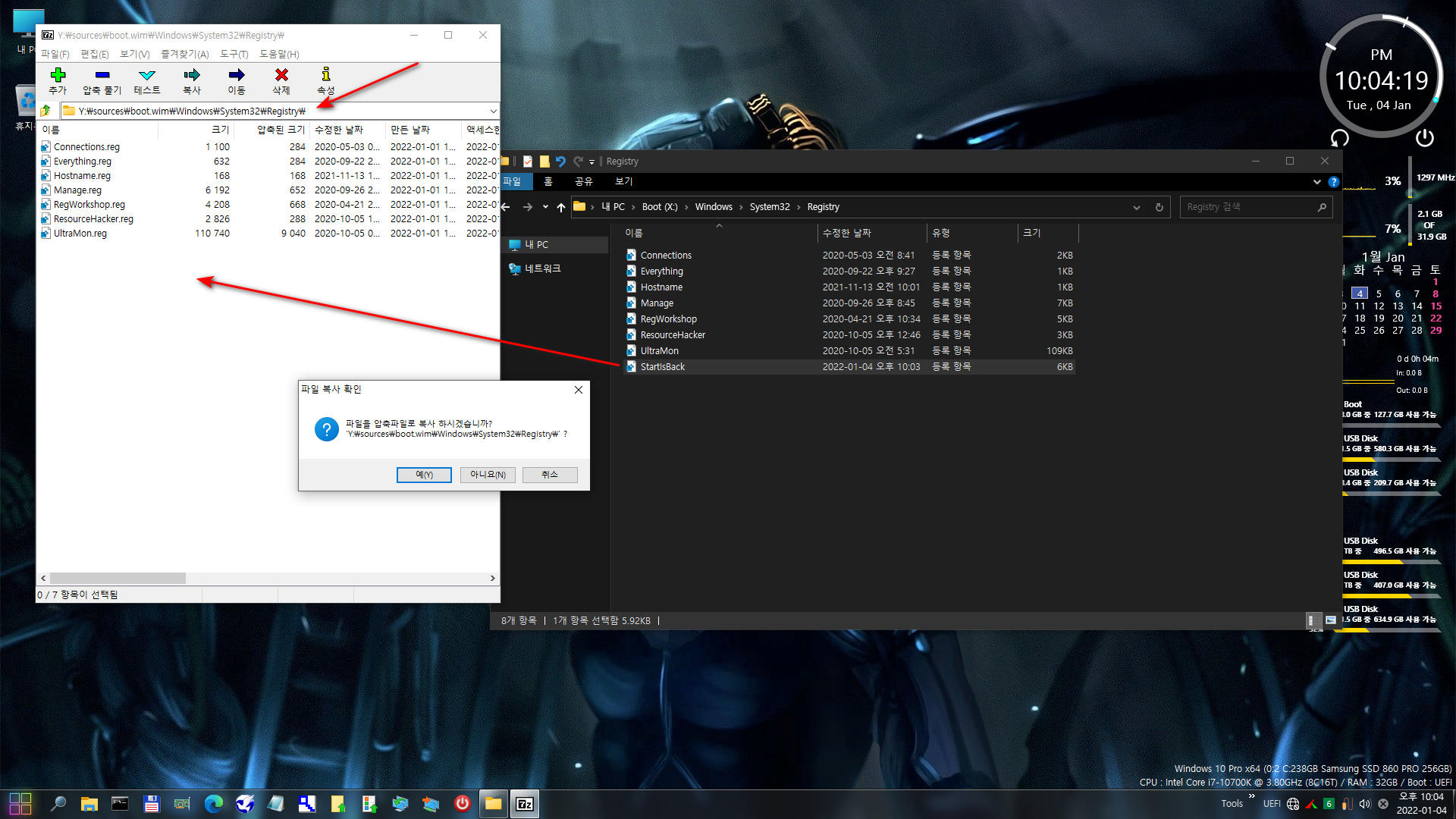Click the red 삭제 (Delete) toolbar icon
Viewport: 1456px width, 819px height.
tap(281, 80)
